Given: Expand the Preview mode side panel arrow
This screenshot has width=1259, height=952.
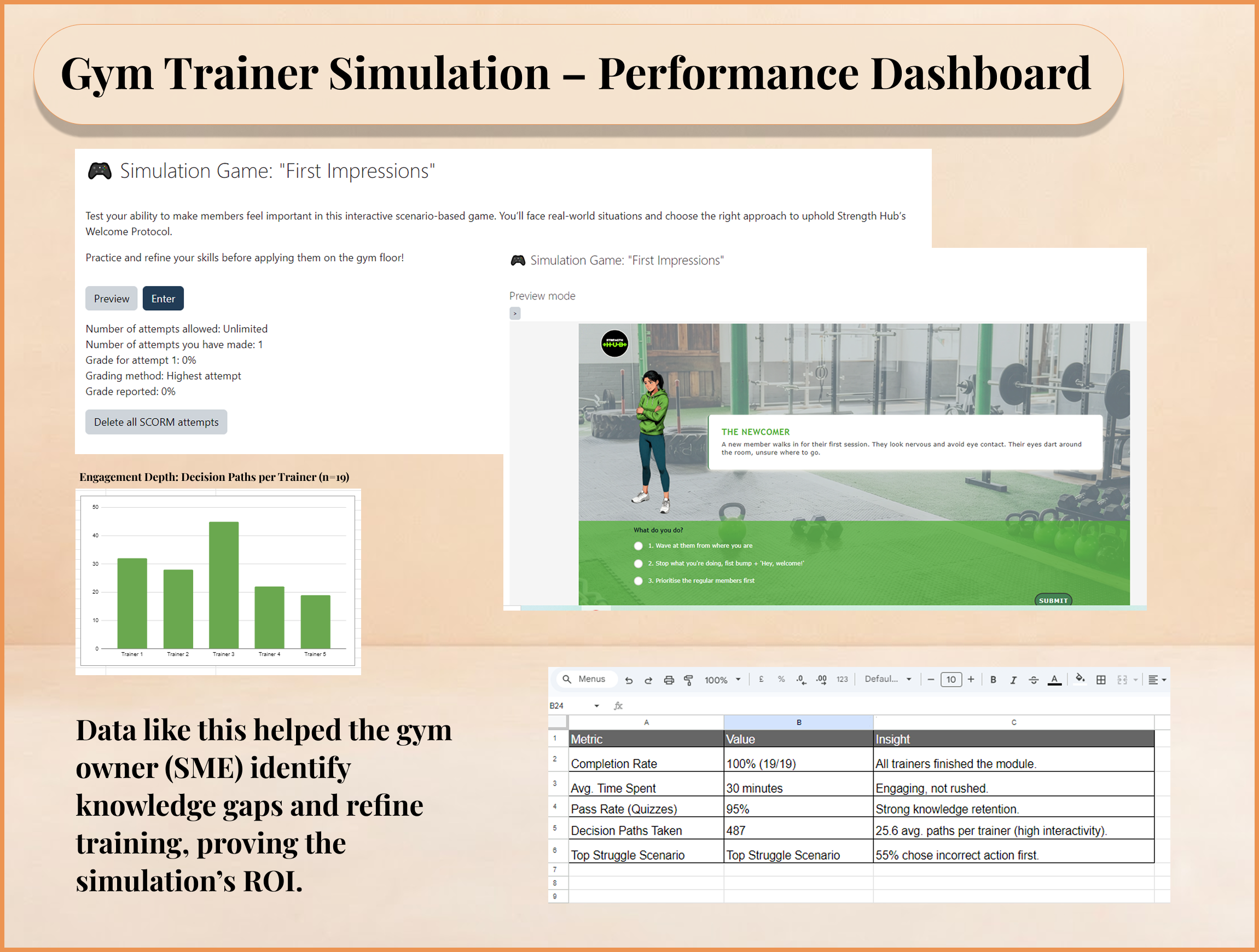Looking at the screenshot, I should (x=514, y=314).
